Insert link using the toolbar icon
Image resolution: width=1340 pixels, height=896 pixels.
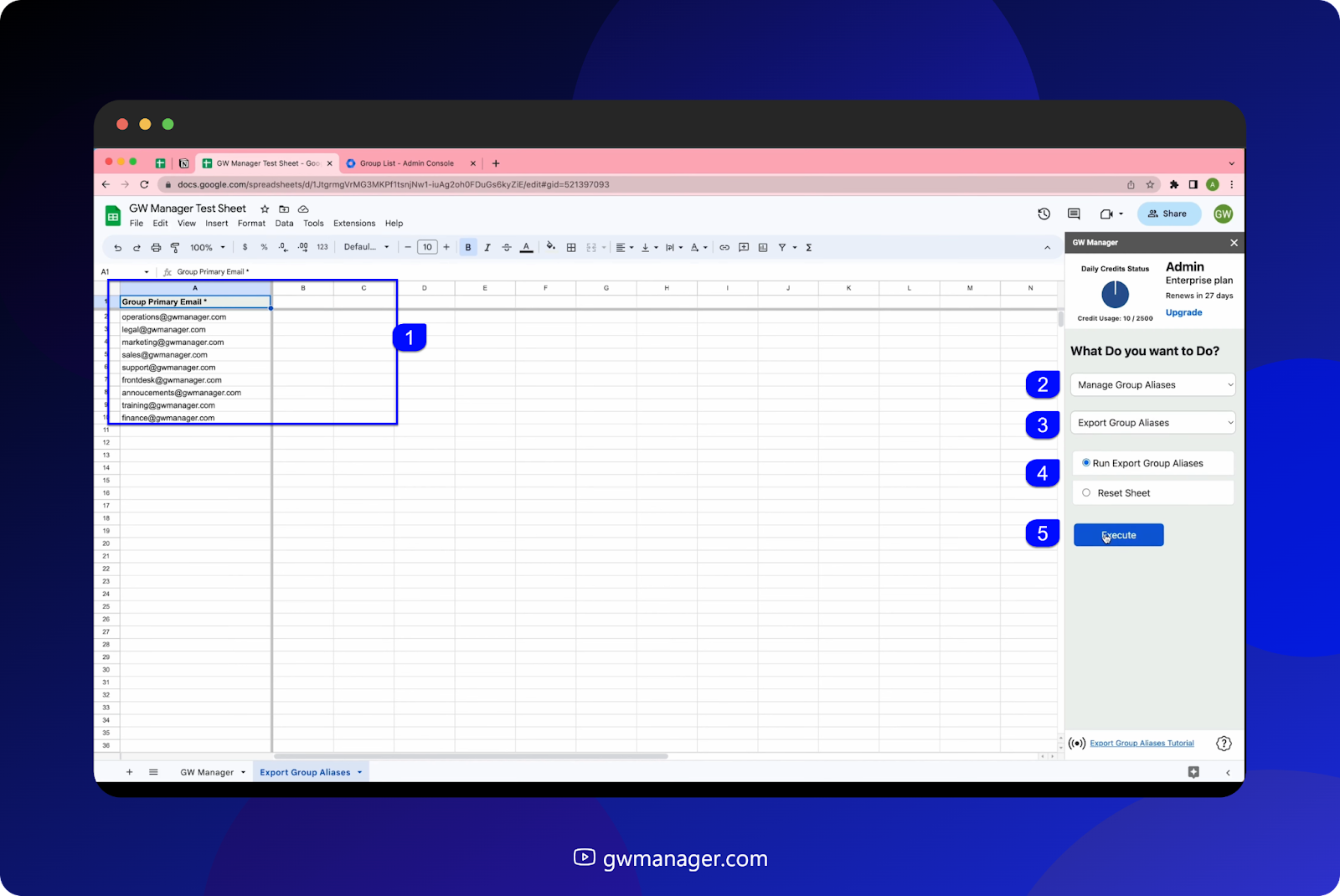(x=724, y=248)
